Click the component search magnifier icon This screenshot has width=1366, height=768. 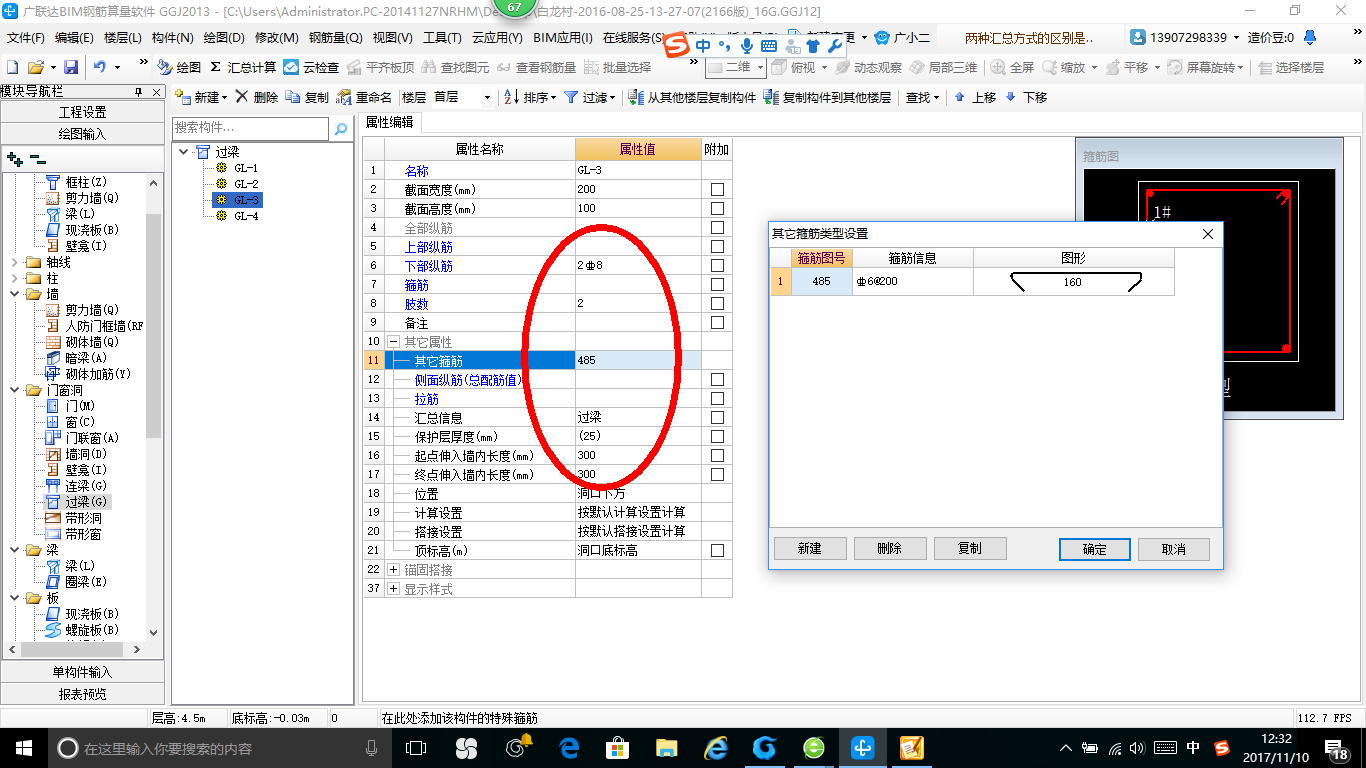341,128
